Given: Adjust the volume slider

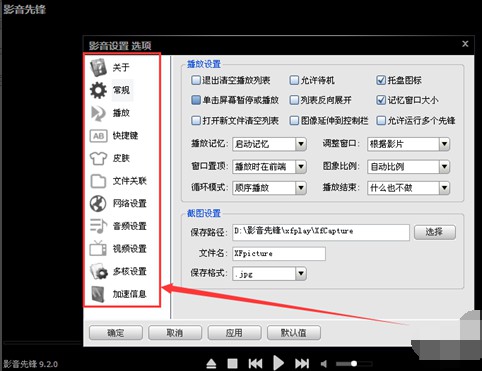Looking at the screenshot, I should click(x=354, y=364).
